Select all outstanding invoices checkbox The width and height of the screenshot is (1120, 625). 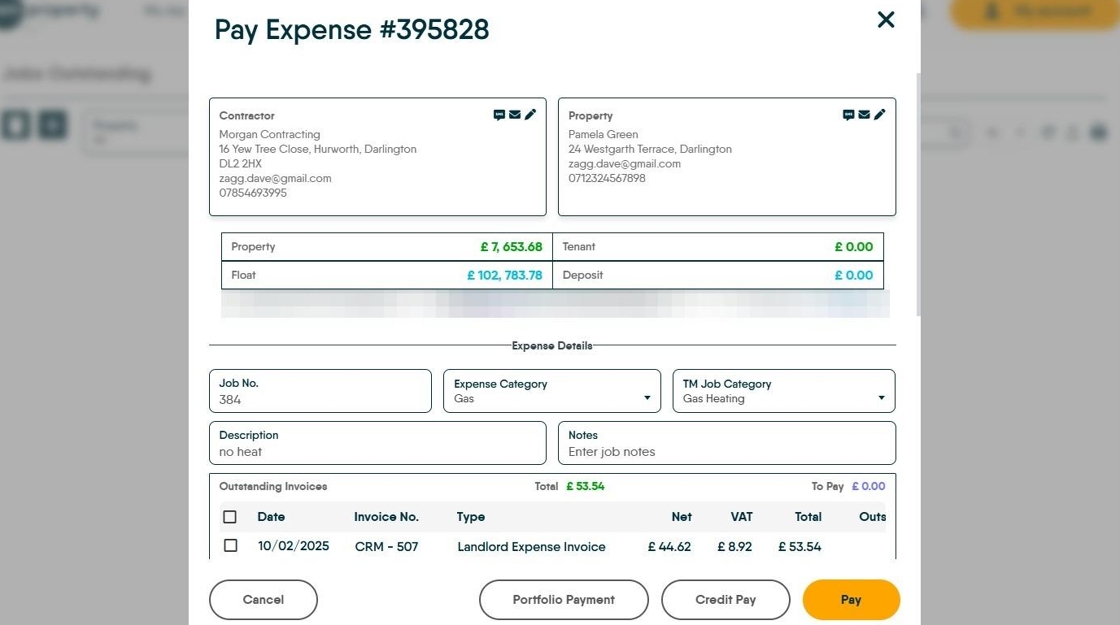pos(230,517)
